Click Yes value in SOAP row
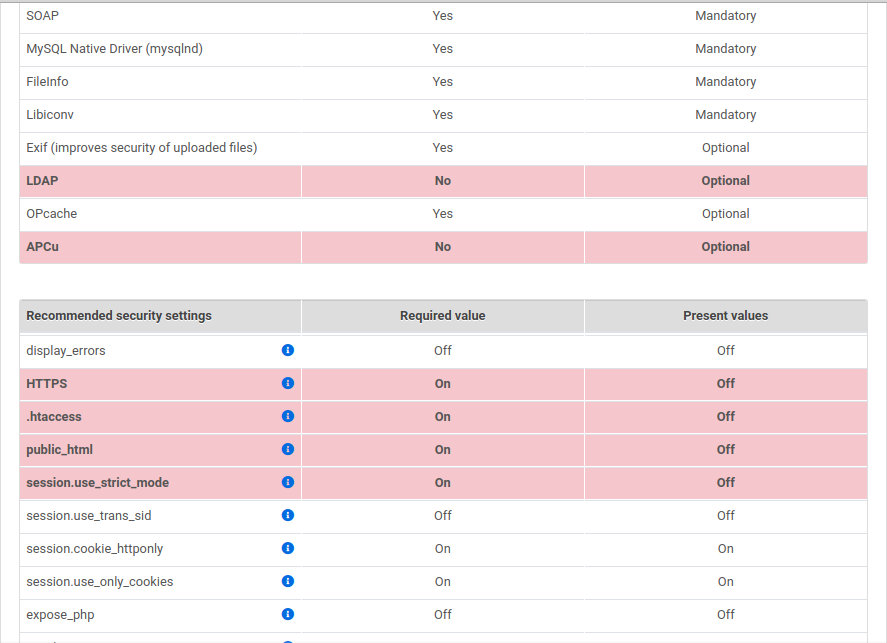 pos(443,16)
